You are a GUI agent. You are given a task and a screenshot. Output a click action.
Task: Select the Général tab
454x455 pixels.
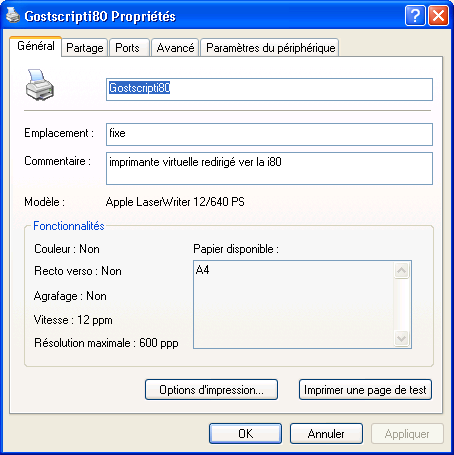pos(36,46)
